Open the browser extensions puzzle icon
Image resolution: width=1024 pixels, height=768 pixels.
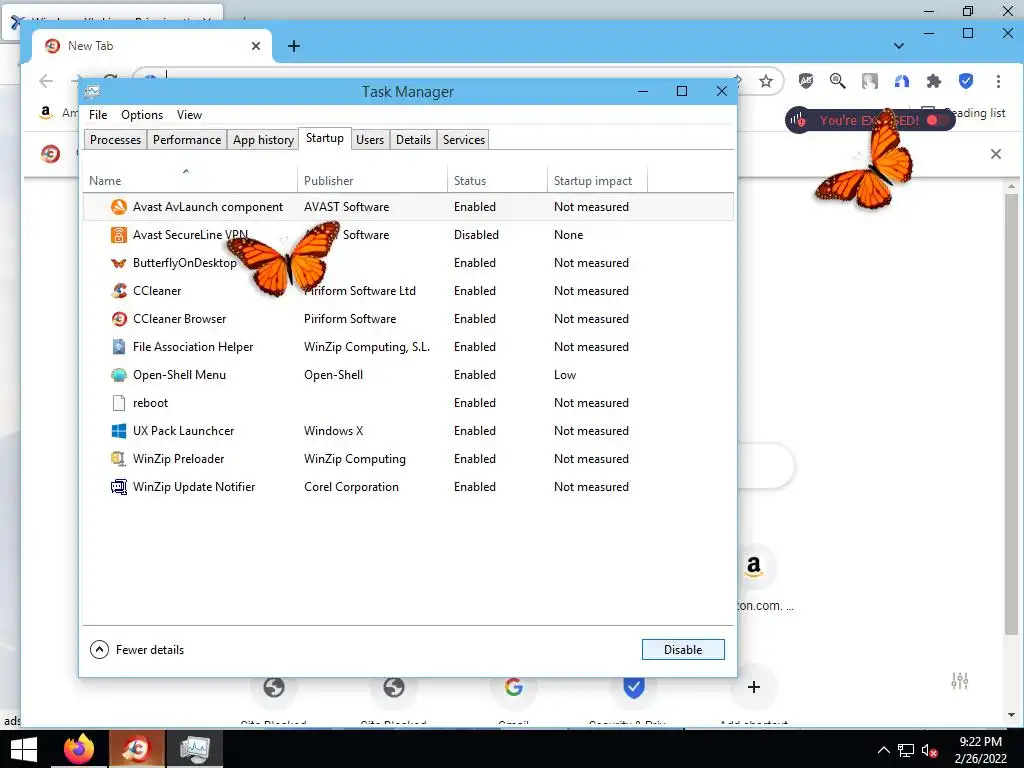pos(934,81)
